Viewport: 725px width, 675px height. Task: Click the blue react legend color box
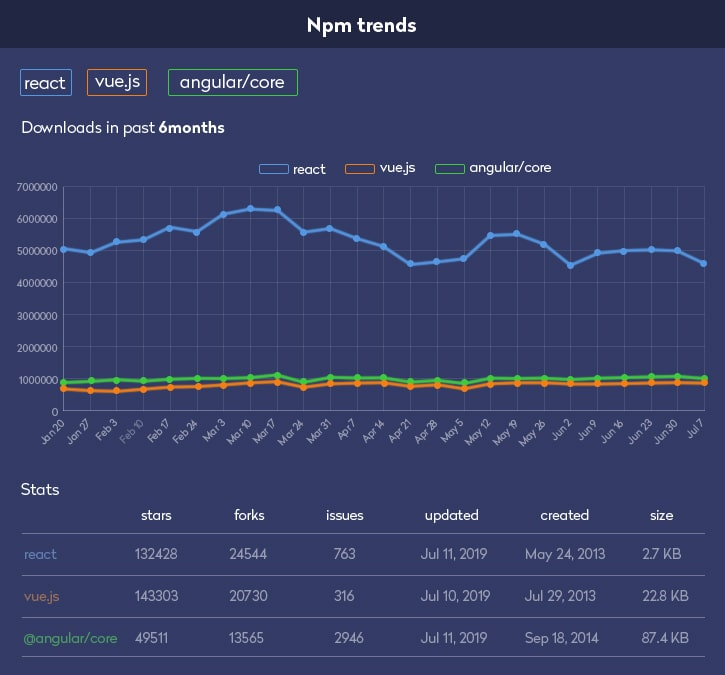(273, 169)
